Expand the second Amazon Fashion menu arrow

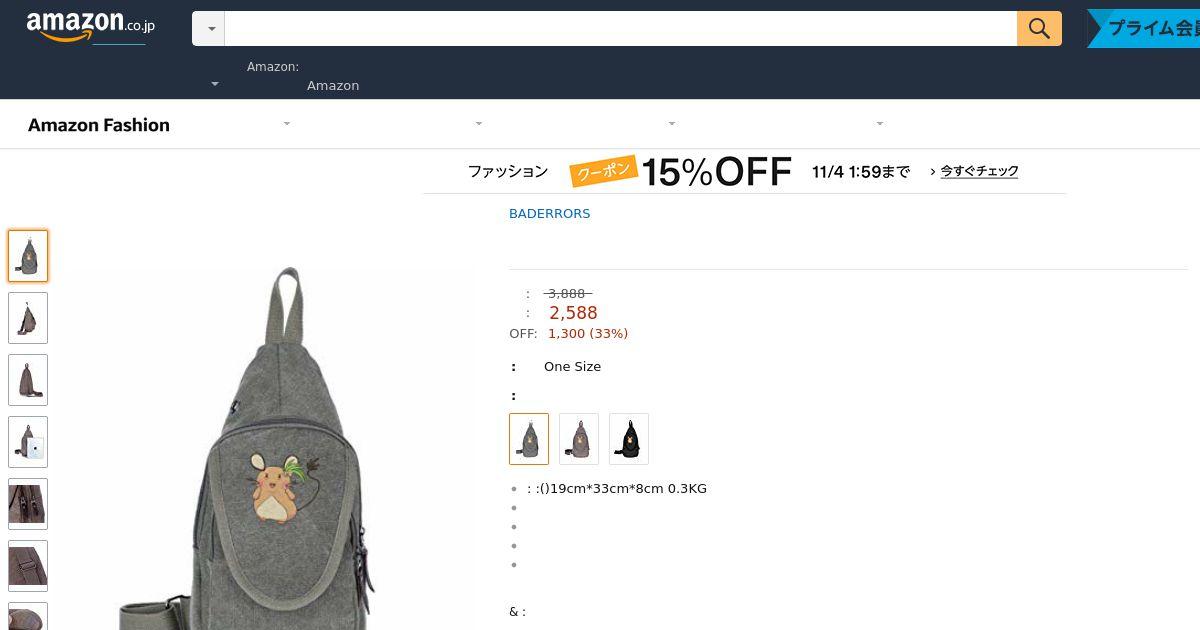click(x=479, y=124)
